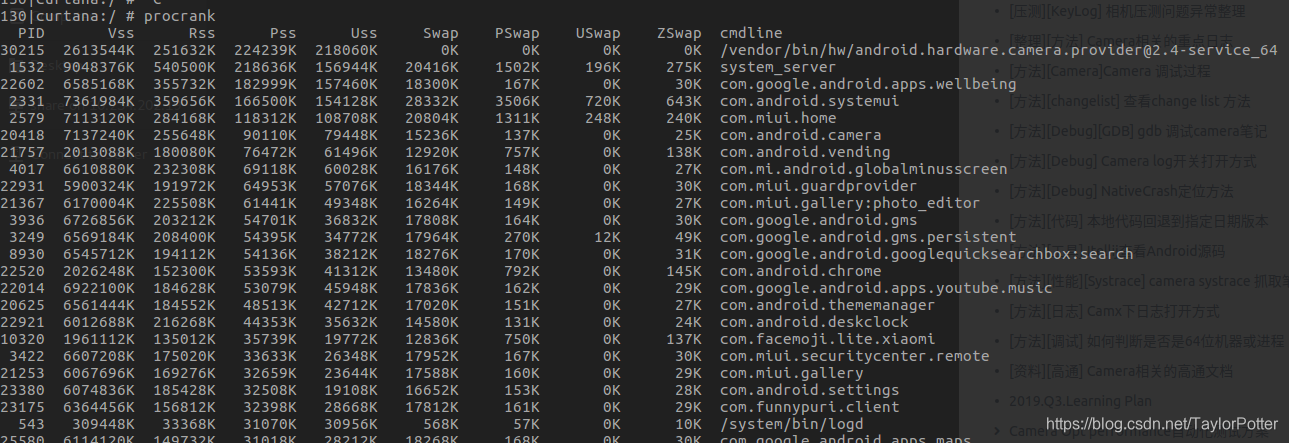Select the USwap column header
Viewport: 1289px width, 443px height.
599,34
